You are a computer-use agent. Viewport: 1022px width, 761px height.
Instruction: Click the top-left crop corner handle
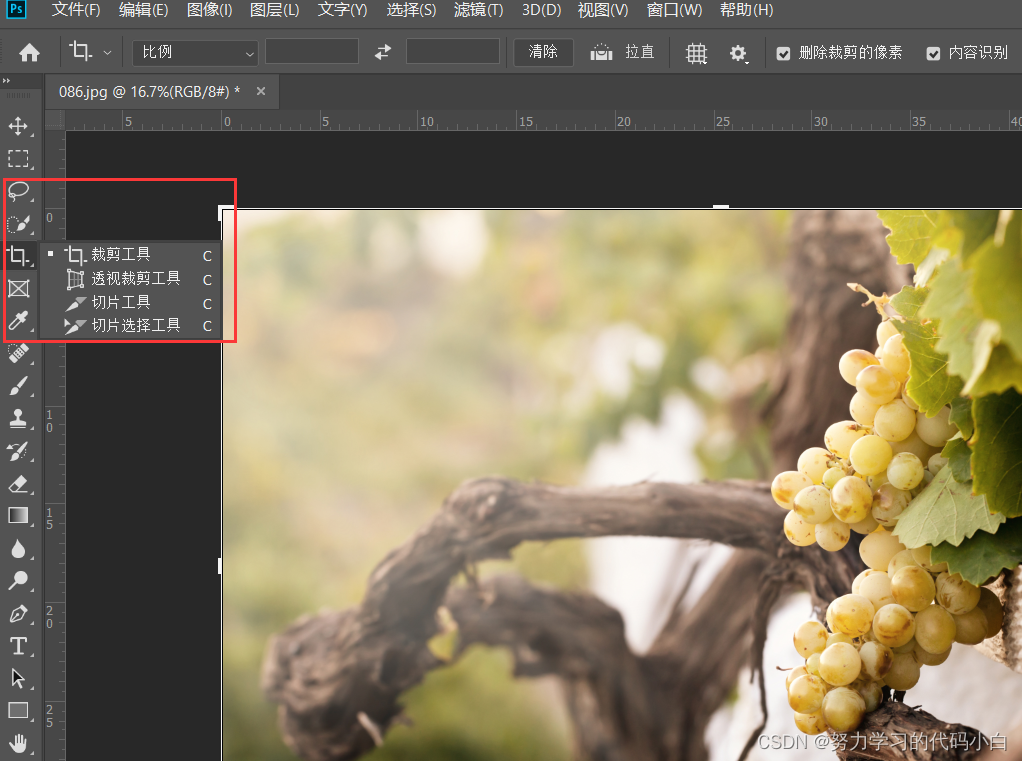click(226, 211)
